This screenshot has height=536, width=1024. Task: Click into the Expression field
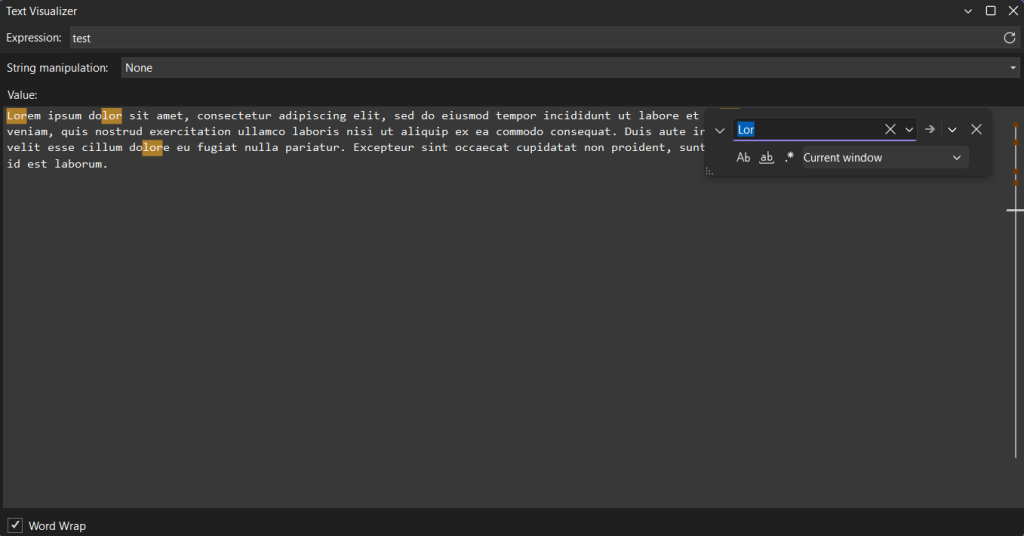[x=534, y=38]
